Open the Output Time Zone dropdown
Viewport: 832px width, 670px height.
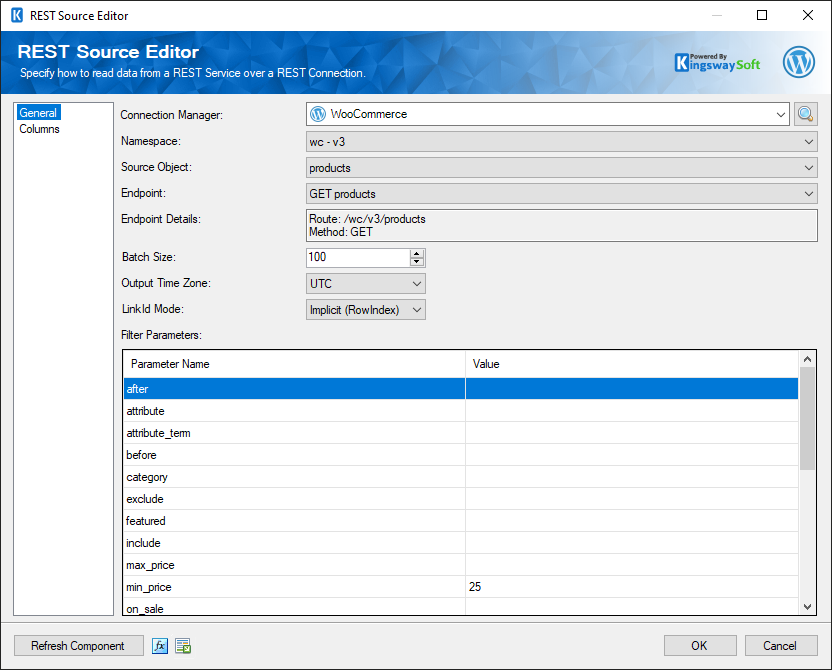(x=415, y=283)
